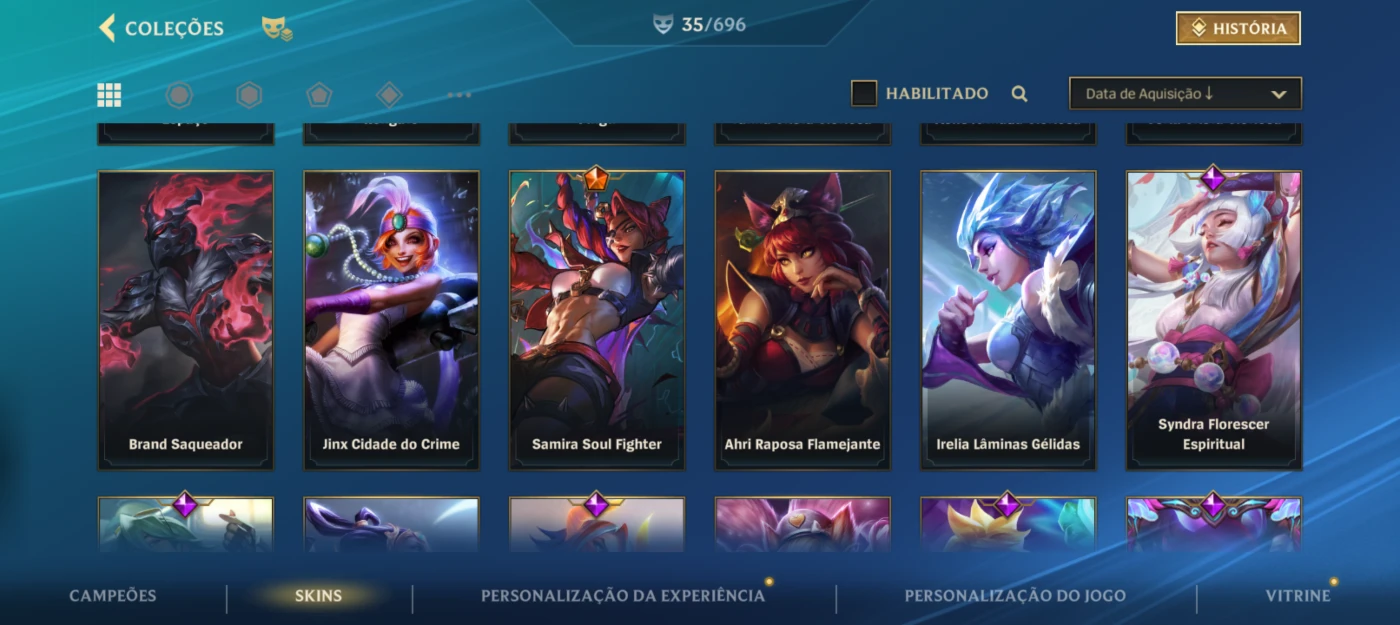
Task: Expand sort options with the chevron arrow
Action: click(x=1278, y=94)
